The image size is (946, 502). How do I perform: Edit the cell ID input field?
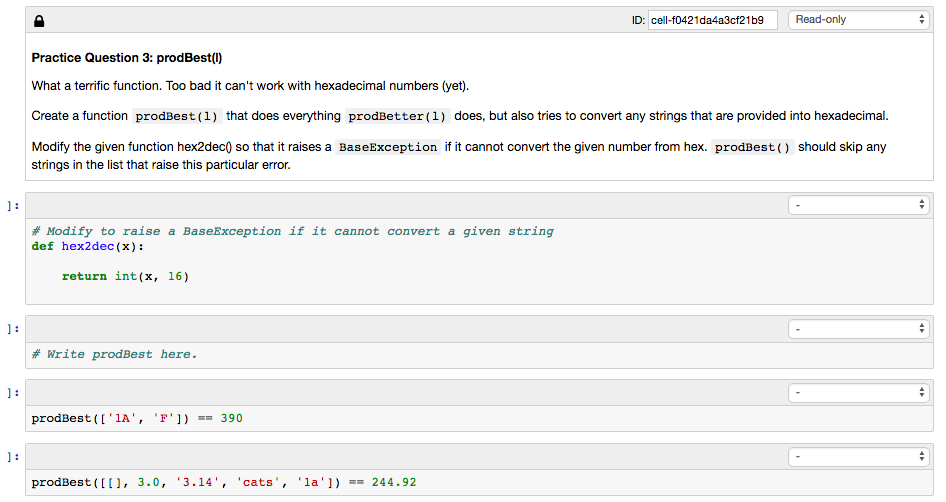pyautogui.click(x=713, y=20)
